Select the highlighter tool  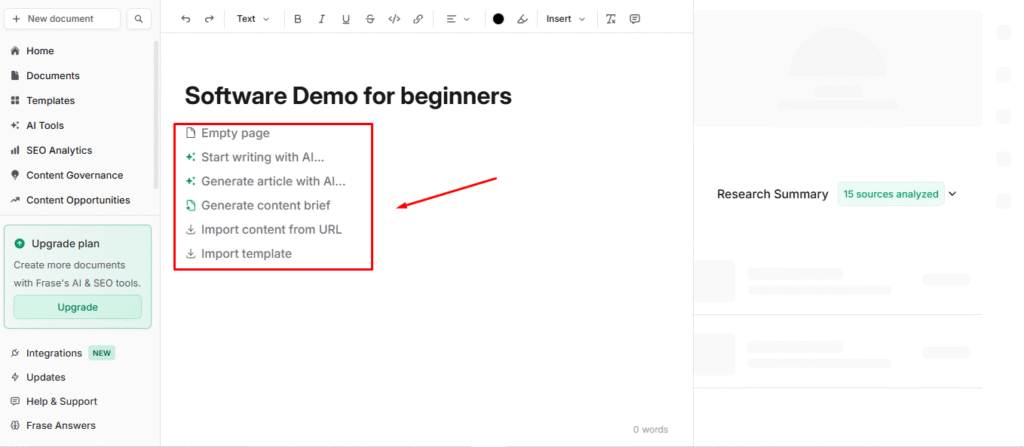(x=522, y=19)
